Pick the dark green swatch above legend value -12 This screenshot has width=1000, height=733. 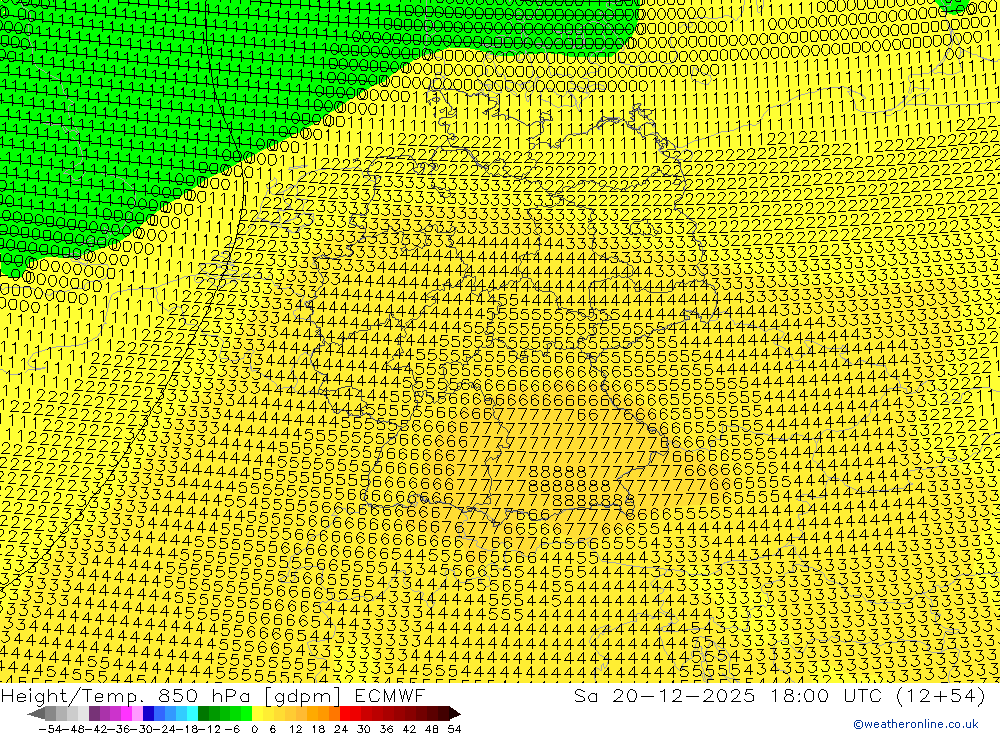[203, 713]
